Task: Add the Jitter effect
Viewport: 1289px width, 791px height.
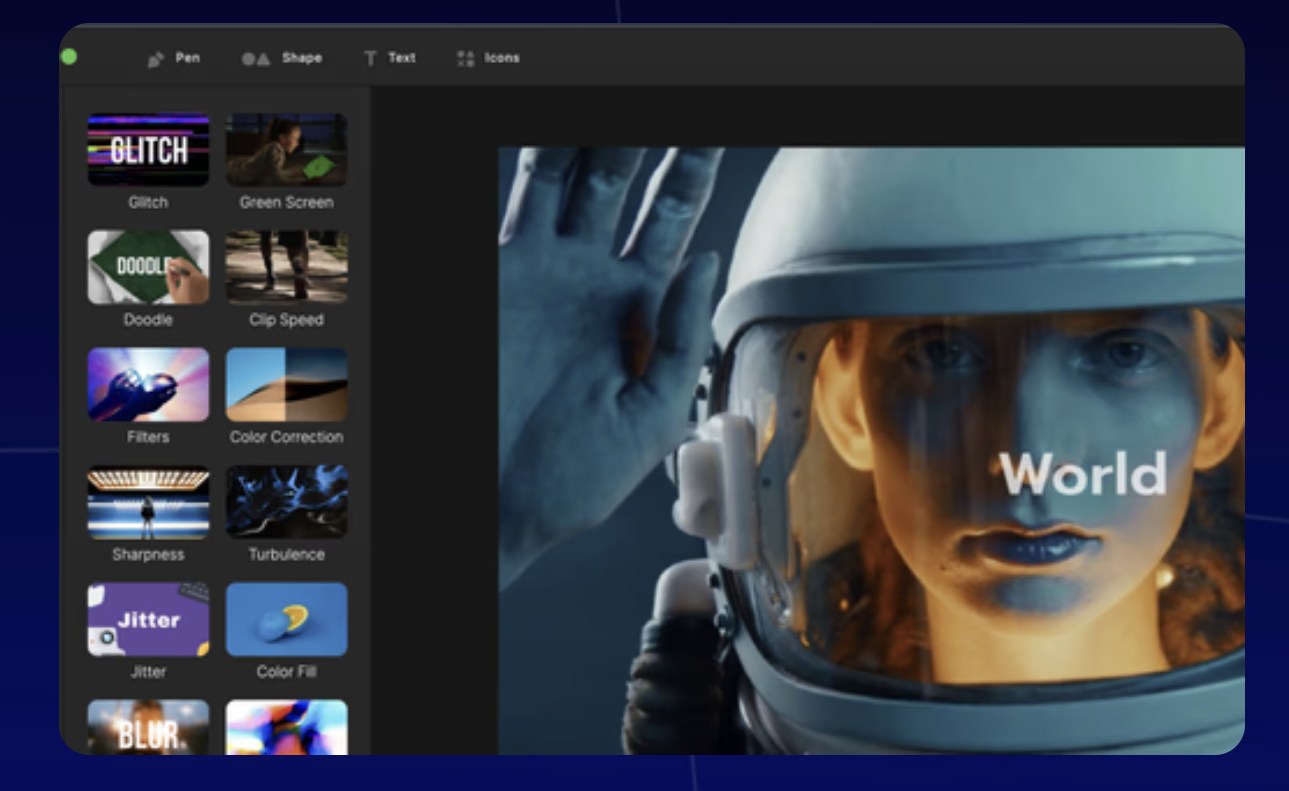Action: (148, 620)
